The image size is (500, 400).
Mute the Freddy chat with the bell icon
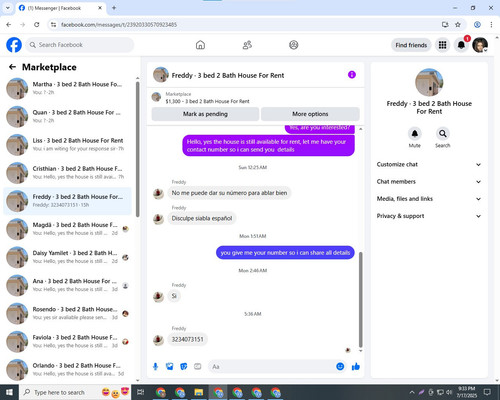[415, 134]
